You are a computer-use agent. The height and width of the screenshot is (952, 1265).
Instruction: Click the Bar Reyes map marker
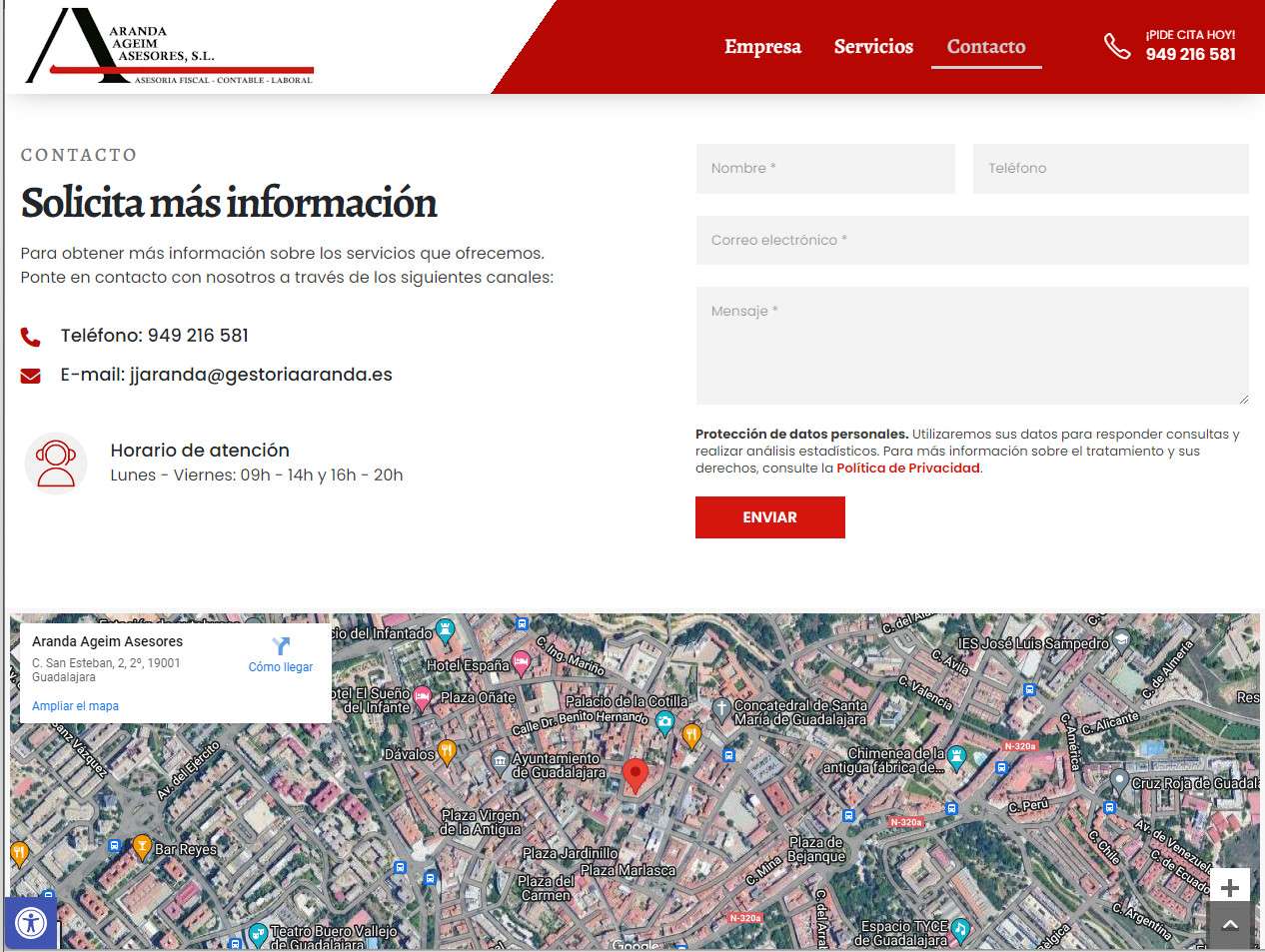143,847
